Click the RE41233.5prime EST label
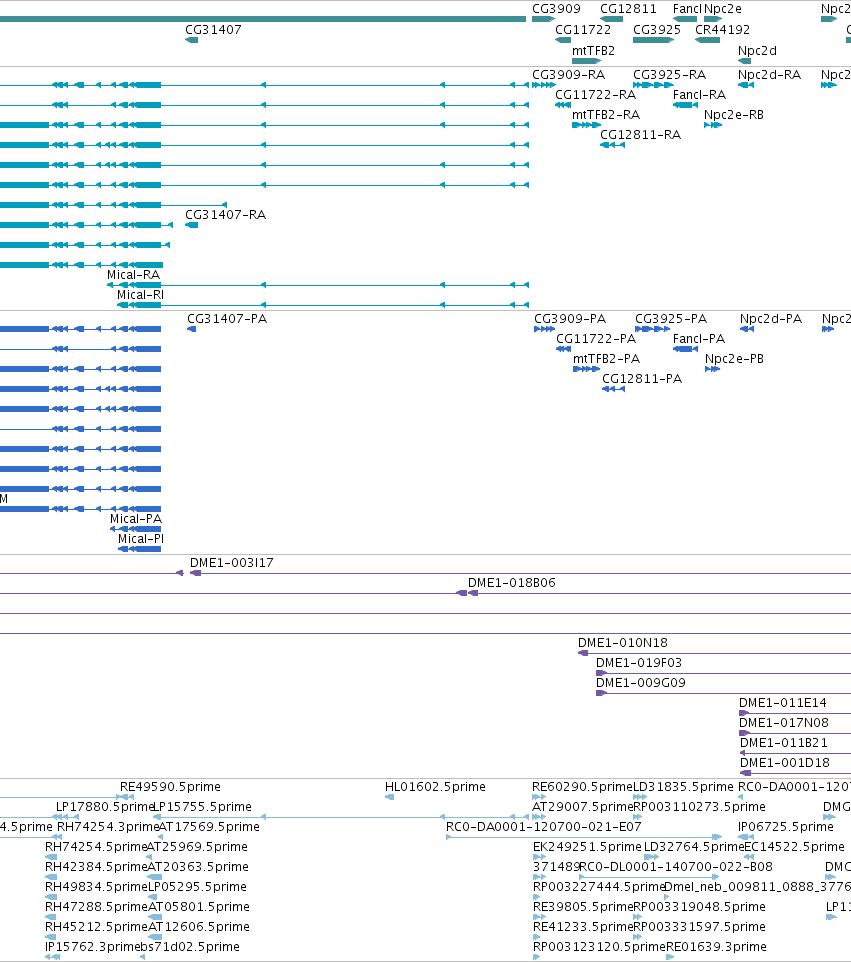The height and width of the screenshot is (962, 851). pos(583,927)
